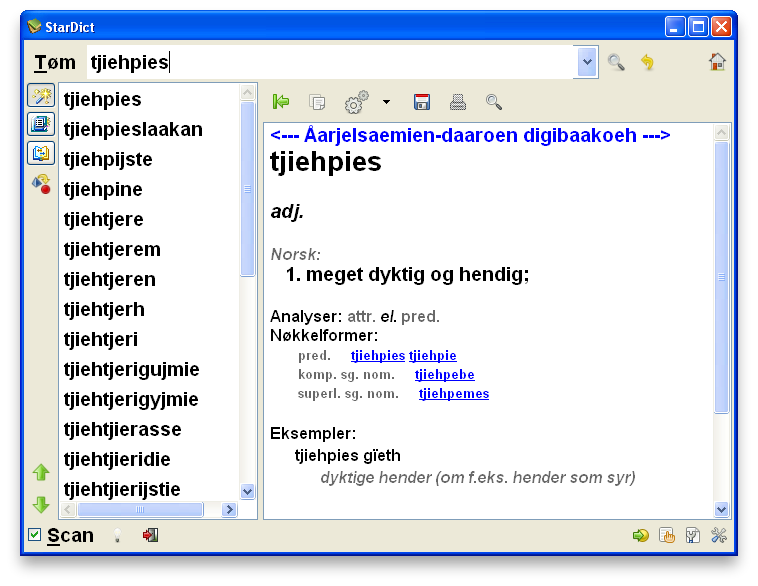Click the yellow go-back arrow icon

[647, 62]
